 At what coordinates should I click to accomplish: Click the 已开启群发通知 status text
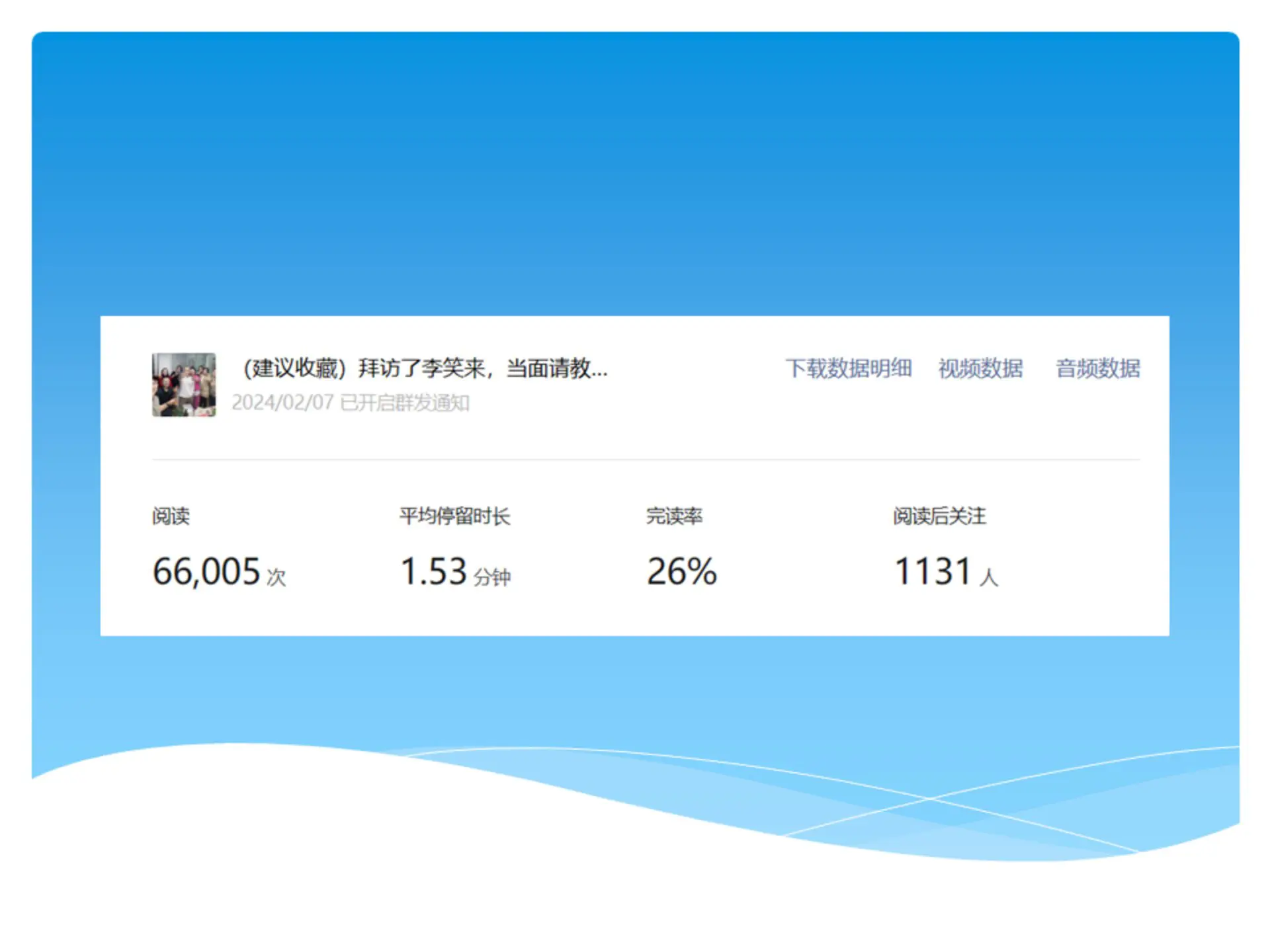coord(405,403)
